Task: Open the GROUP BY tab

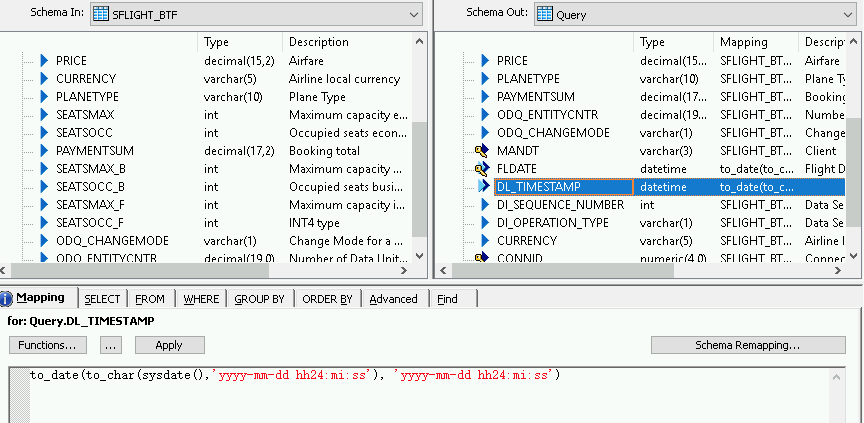Action: [x=259, y=299]
